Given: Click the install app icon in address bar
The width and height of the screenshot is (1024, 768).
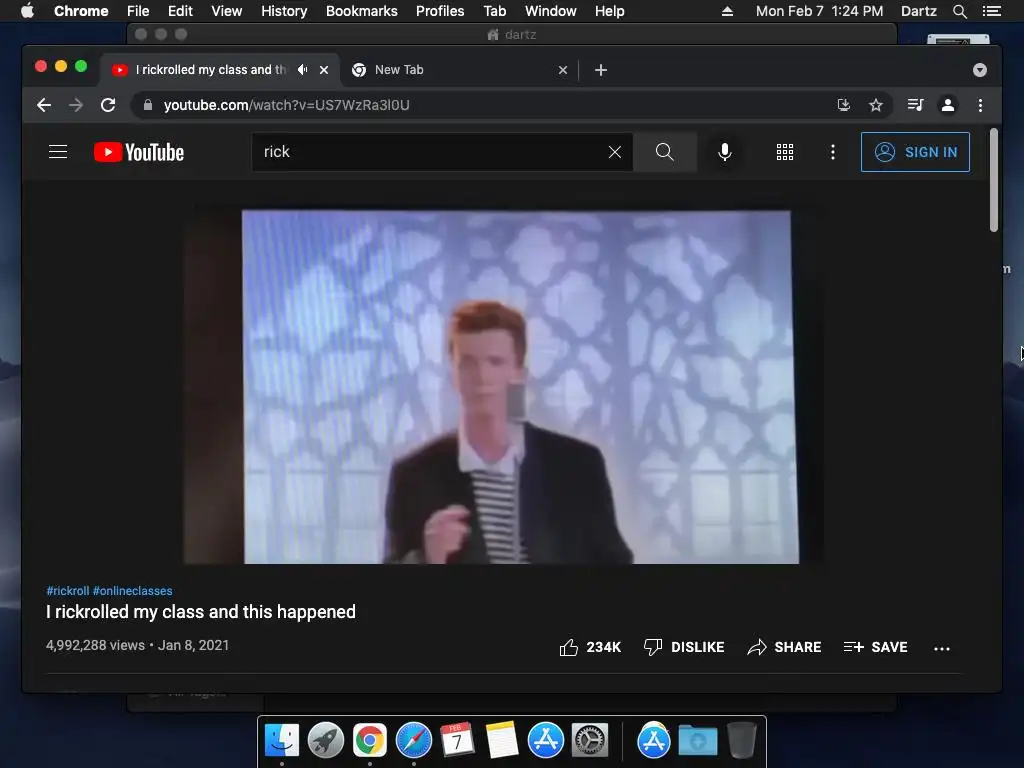Looking at the screenshot, I should point(844,105).
